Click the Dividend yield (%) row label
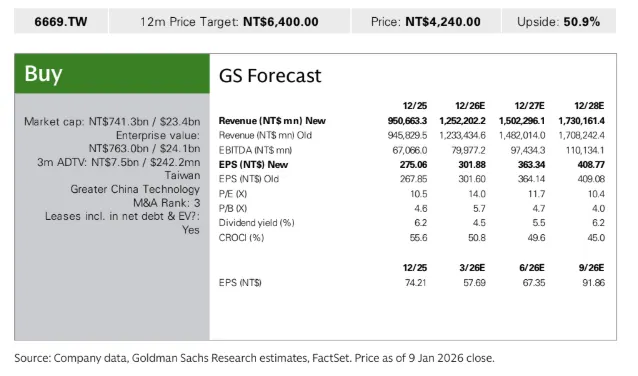Screen dimensions: 638x376 [x=256, y=223]
